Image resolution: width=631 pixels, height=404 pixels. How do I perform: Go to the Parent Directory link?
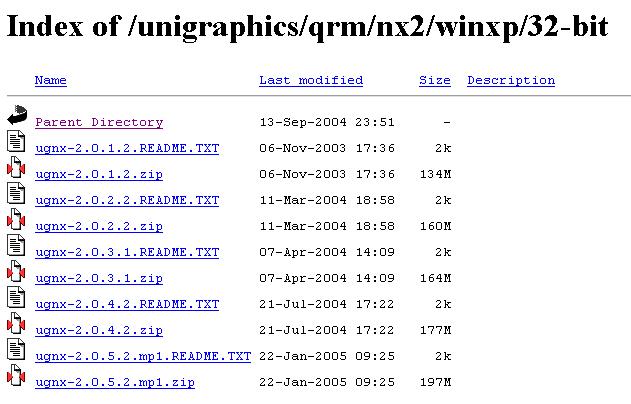point(99,122)
